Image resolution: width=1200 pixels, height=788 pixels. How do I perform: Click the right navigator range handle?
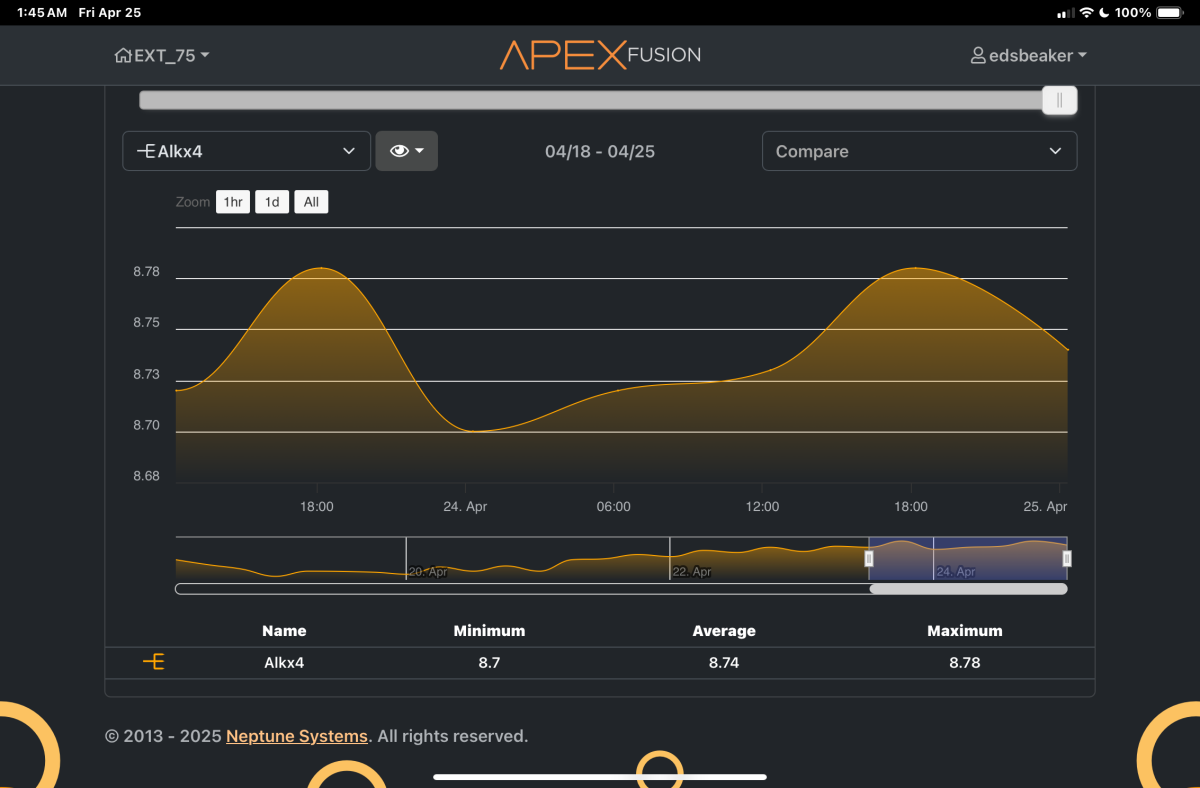click(x=1067, y=558)
